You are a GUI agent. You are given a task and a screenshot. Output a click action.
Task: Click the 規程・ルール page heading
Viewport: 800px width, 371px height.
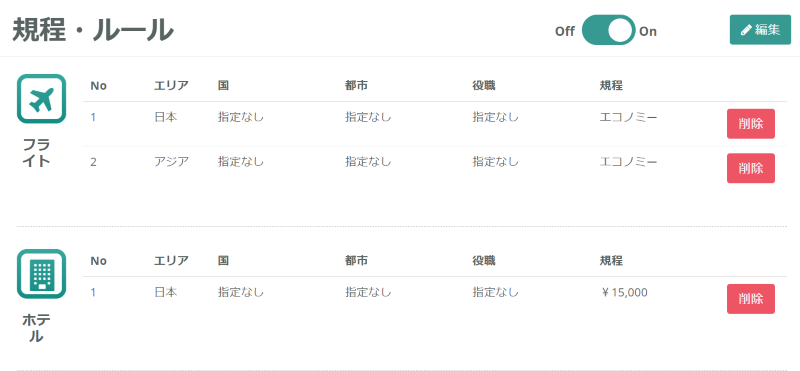93,30
